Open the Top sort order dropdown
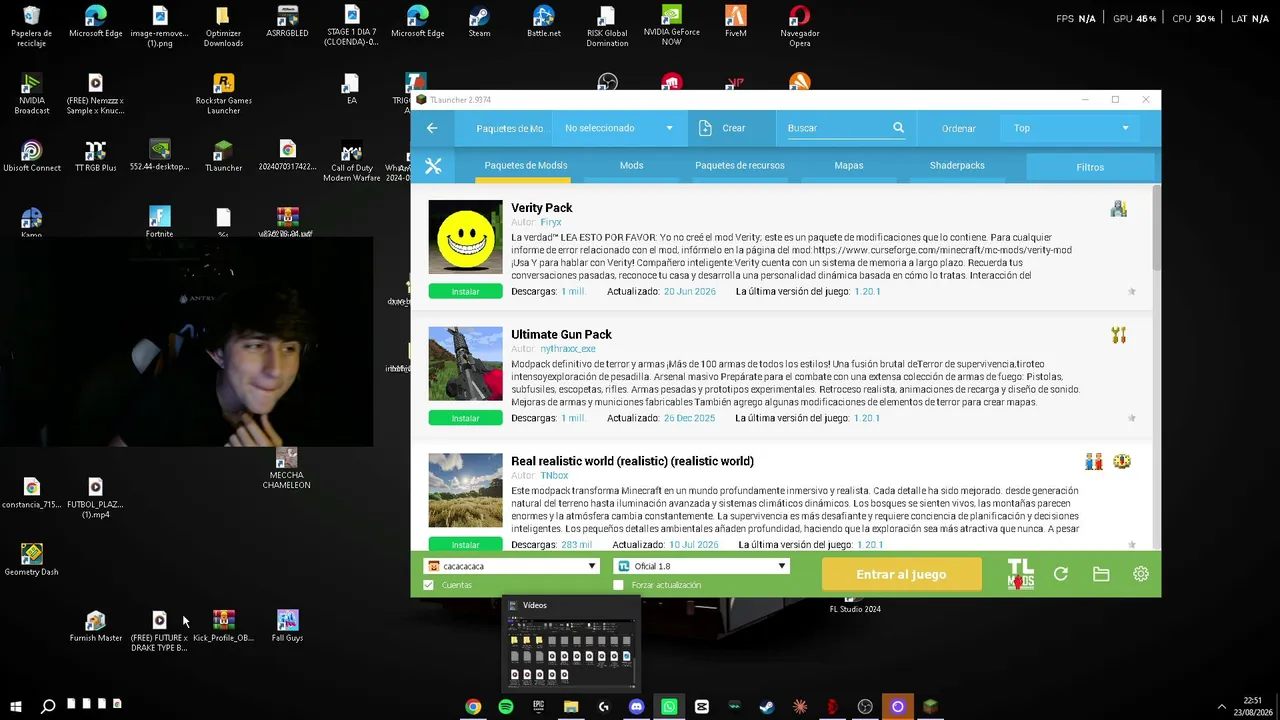The height and width of the screenshot is (720, 1280). 1071,128
